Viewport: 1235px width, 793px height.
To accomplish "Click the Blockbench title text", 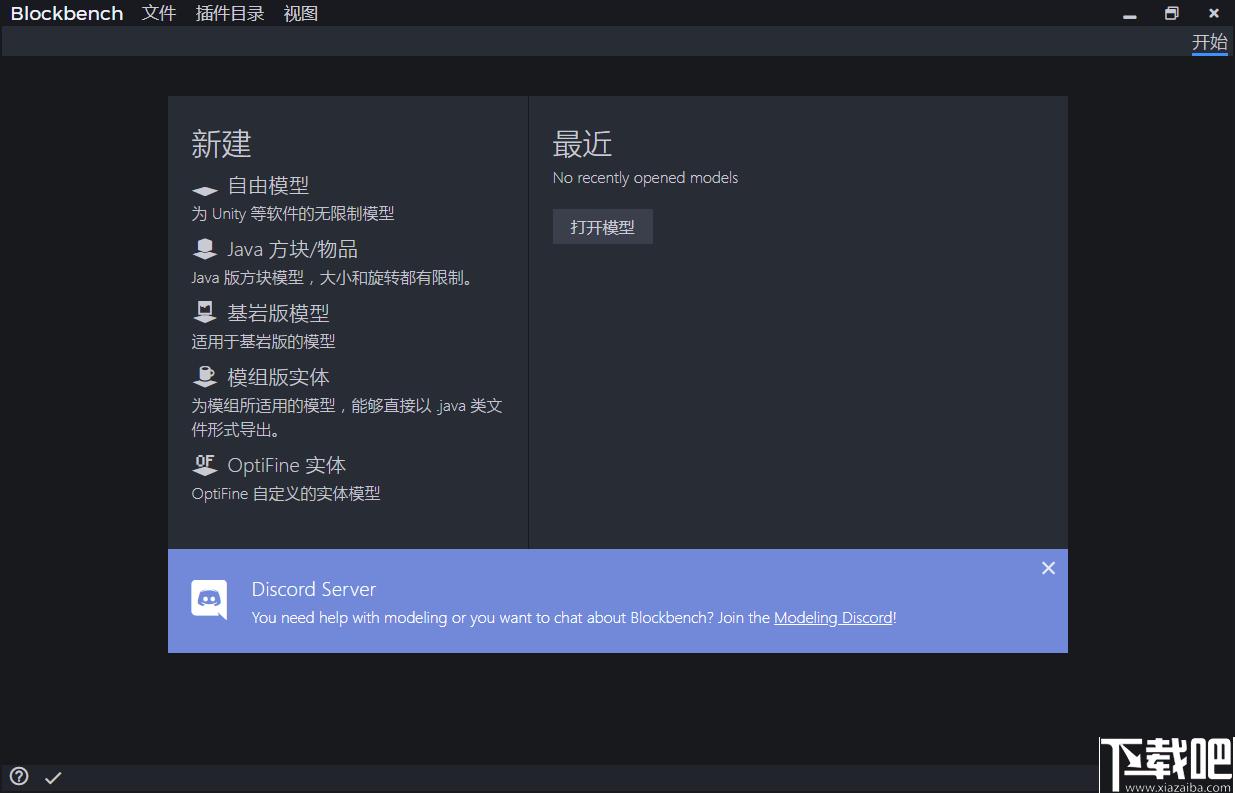I will click(x=67, y=13).
